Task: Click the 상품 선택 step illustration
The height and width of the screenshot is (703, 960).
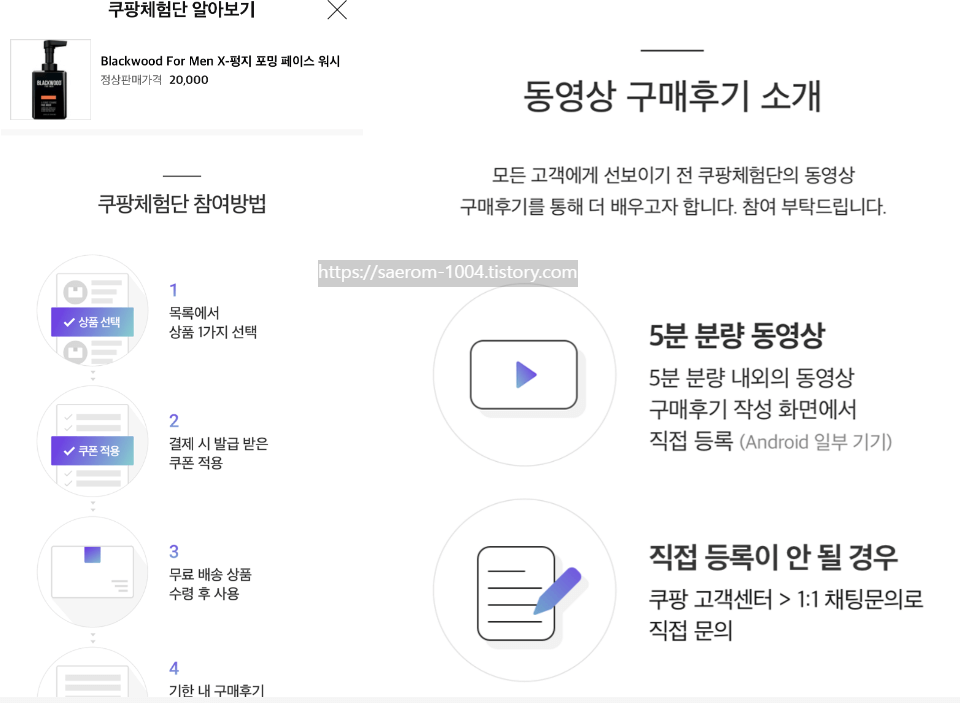Action: coord(92,311)
